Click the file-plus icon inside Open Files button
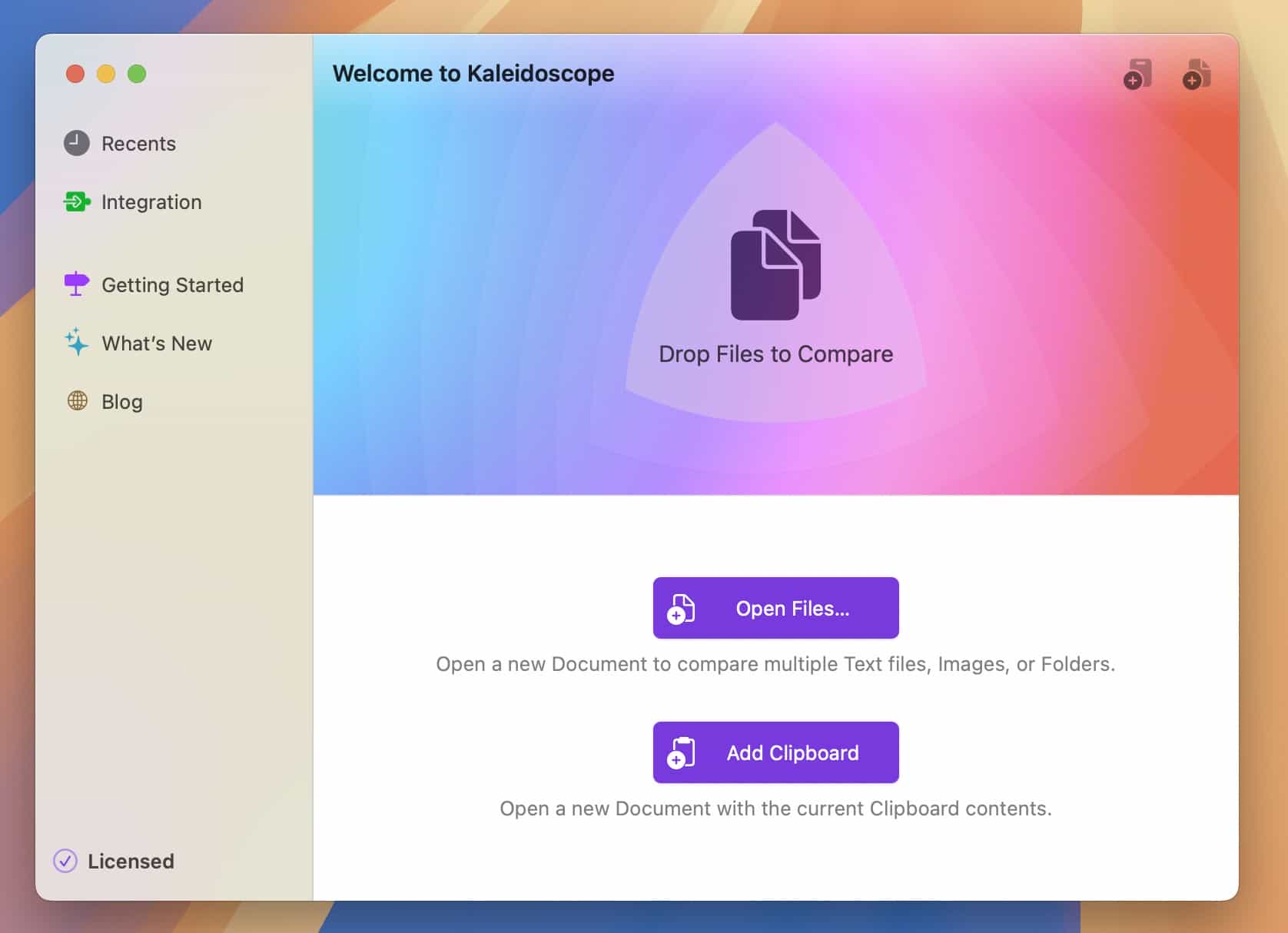The width and height of the screenshot is (1288, 933). click(681, 608)
